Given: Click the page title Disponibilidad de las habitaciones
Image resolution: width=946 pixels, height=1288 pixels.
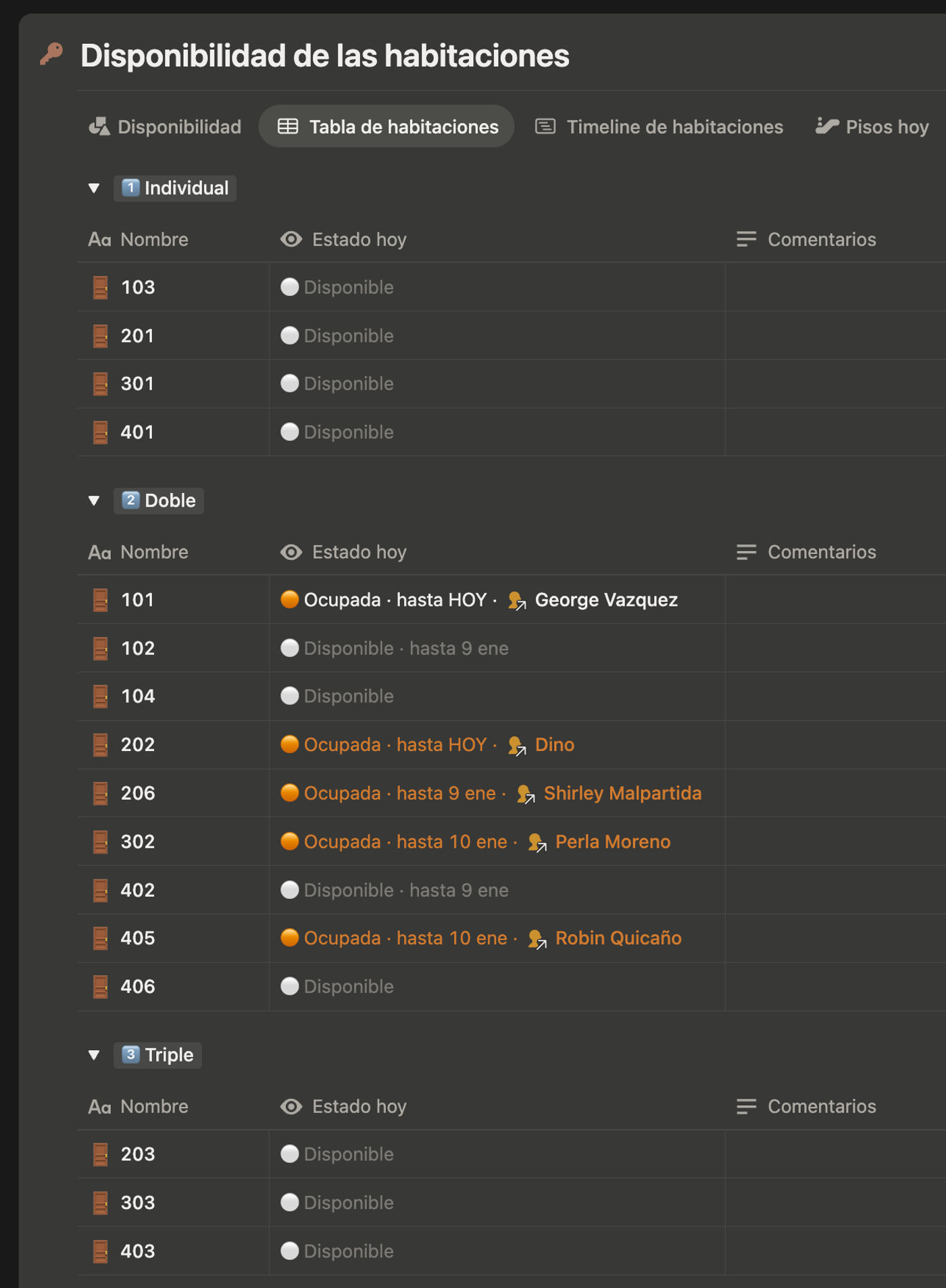Looking at the screenshot, I should pyautogui.click(x=325, y=55).
